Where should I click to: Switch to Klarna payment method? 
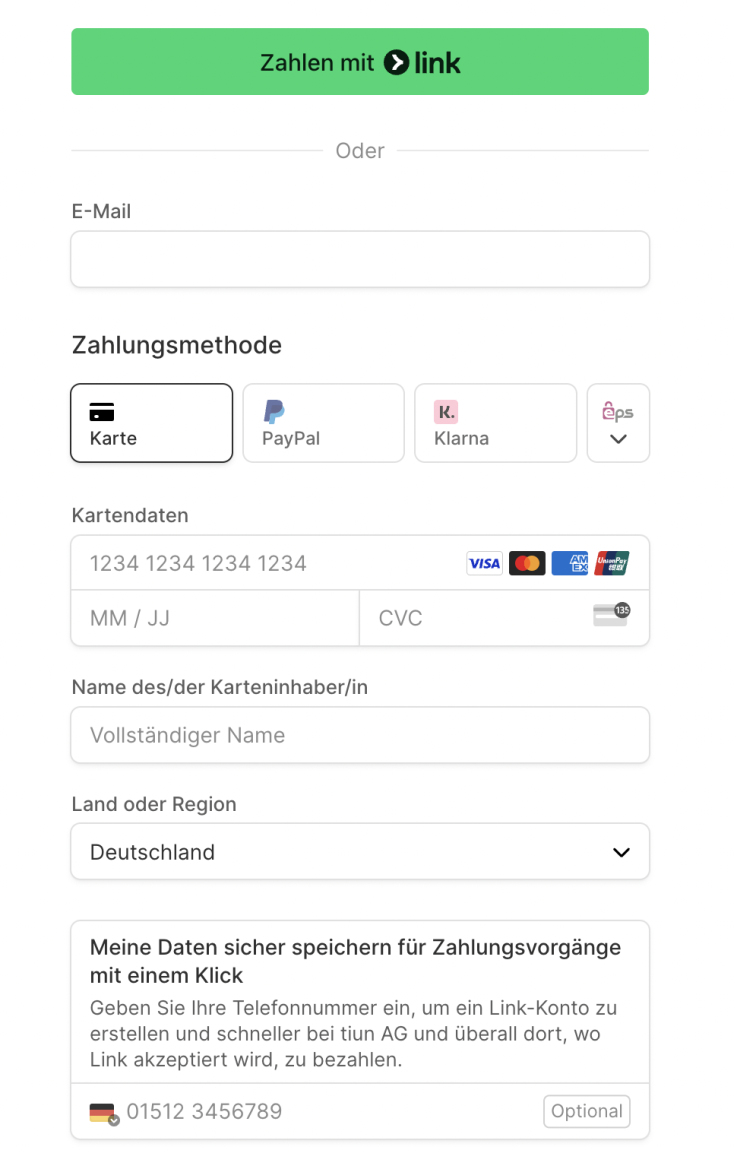point(495,423)
